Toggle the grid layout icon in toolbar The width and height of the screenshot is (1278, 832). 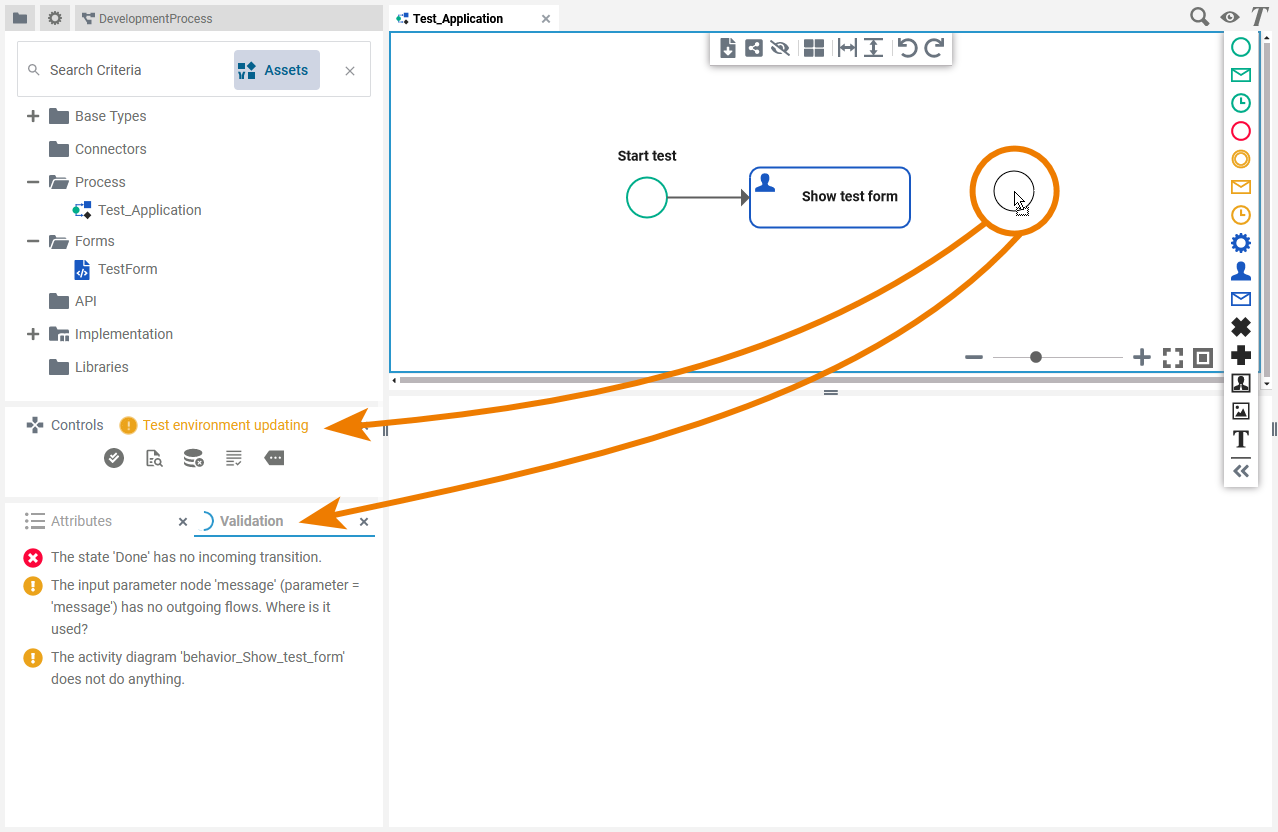pyautogui.click(x=814, y=48)
